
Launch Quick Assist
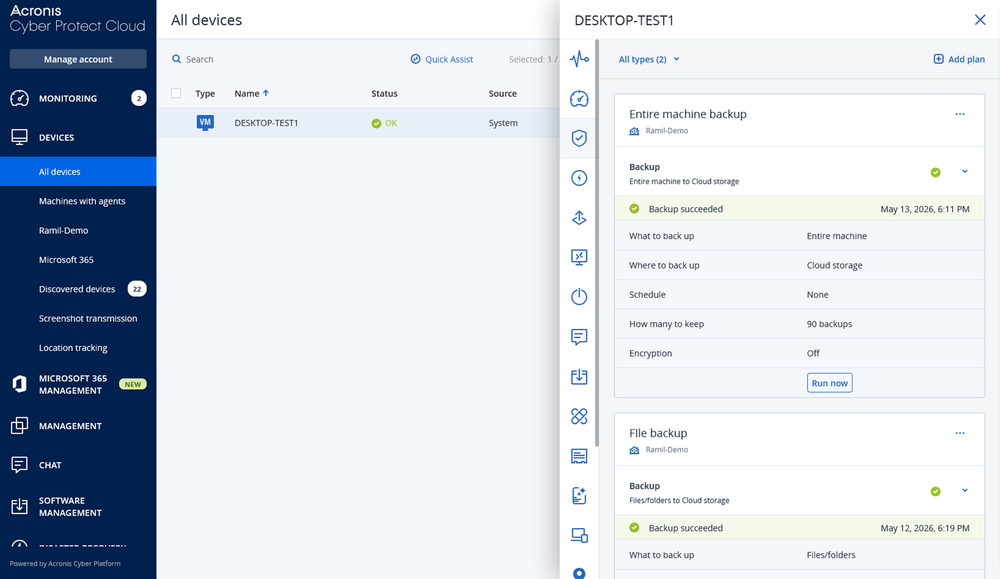point(441,59)
